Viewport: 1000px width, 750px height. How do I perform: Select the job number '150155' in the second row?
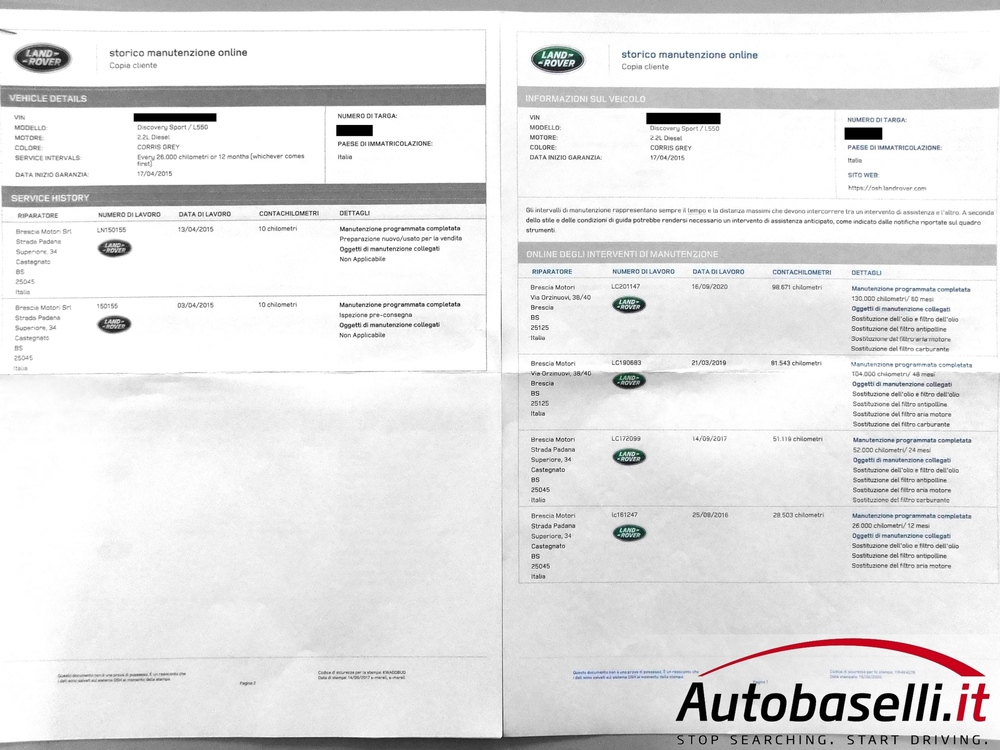pos(107,306)
